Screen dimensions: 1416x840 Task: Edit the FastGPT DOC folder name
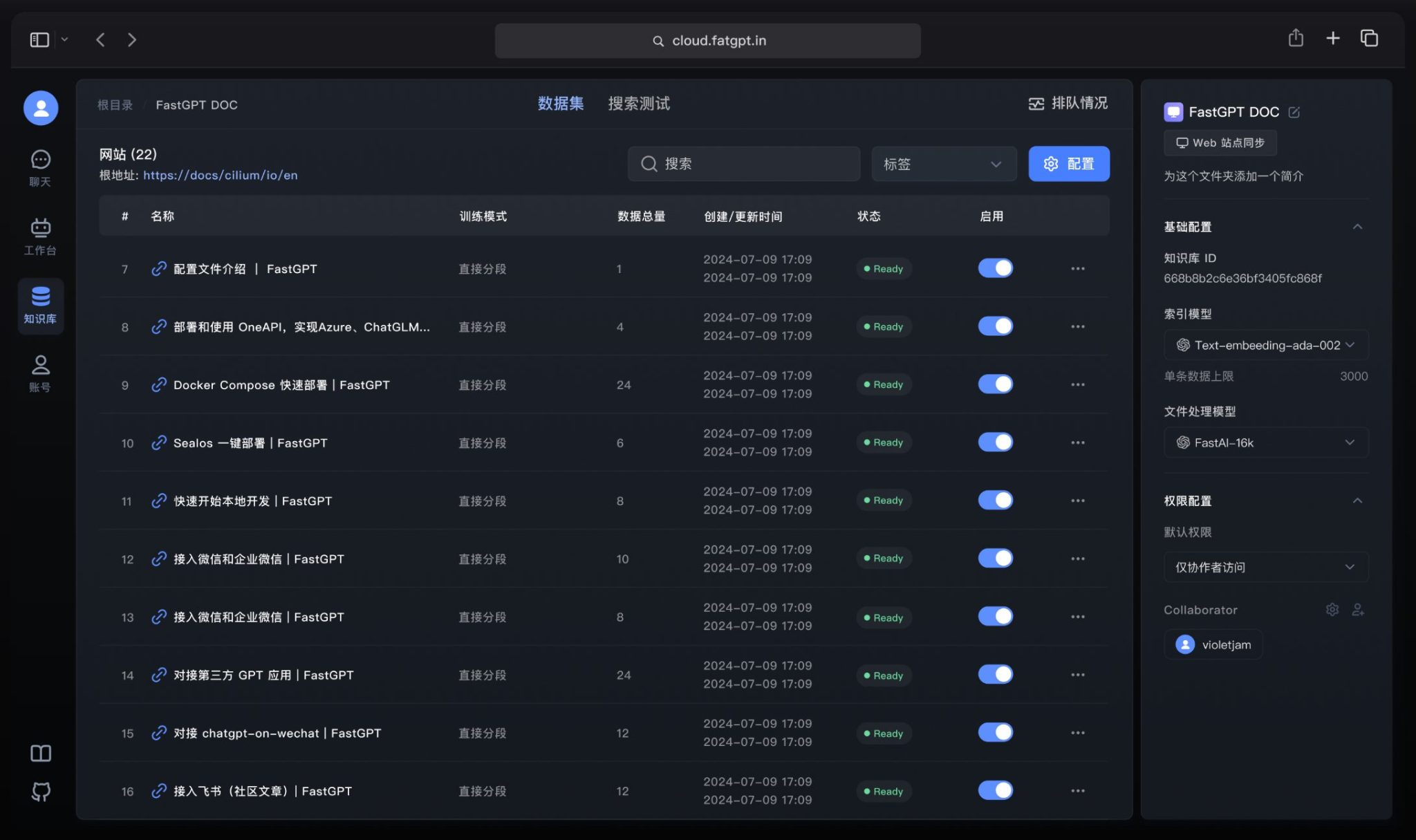point(1295,111)
